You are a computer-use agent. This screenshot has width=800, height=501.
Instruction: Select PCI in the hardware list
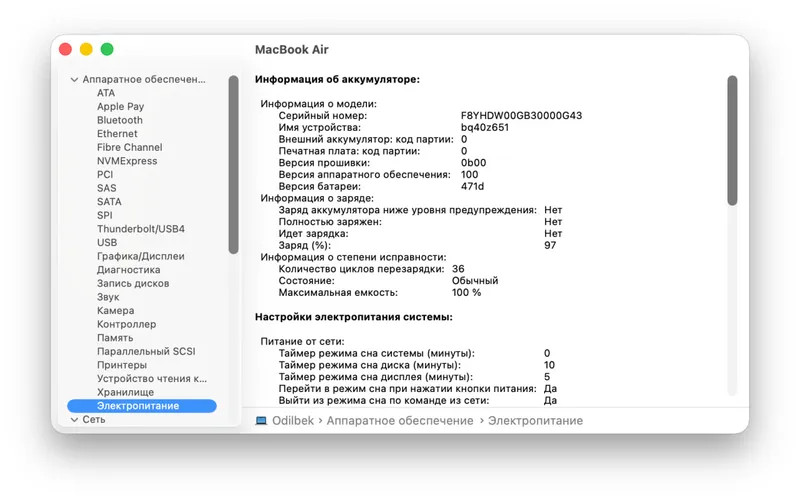[105, 174]
